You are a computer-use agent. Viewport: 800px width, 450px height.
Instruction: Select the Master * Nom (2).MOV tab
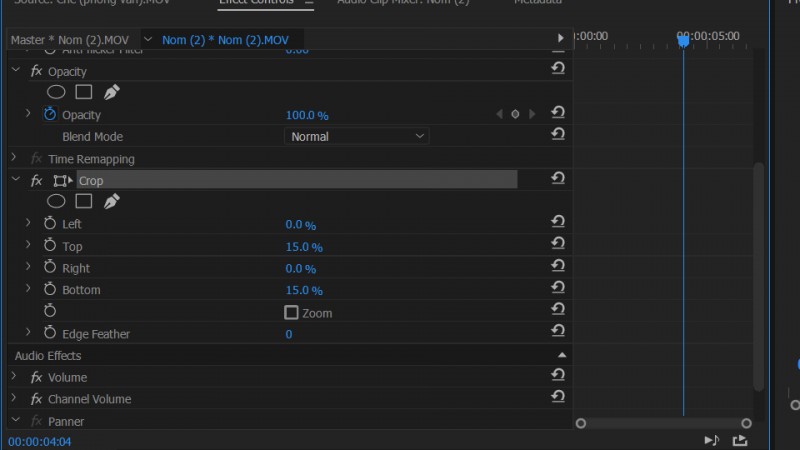[x=70, y=40]
